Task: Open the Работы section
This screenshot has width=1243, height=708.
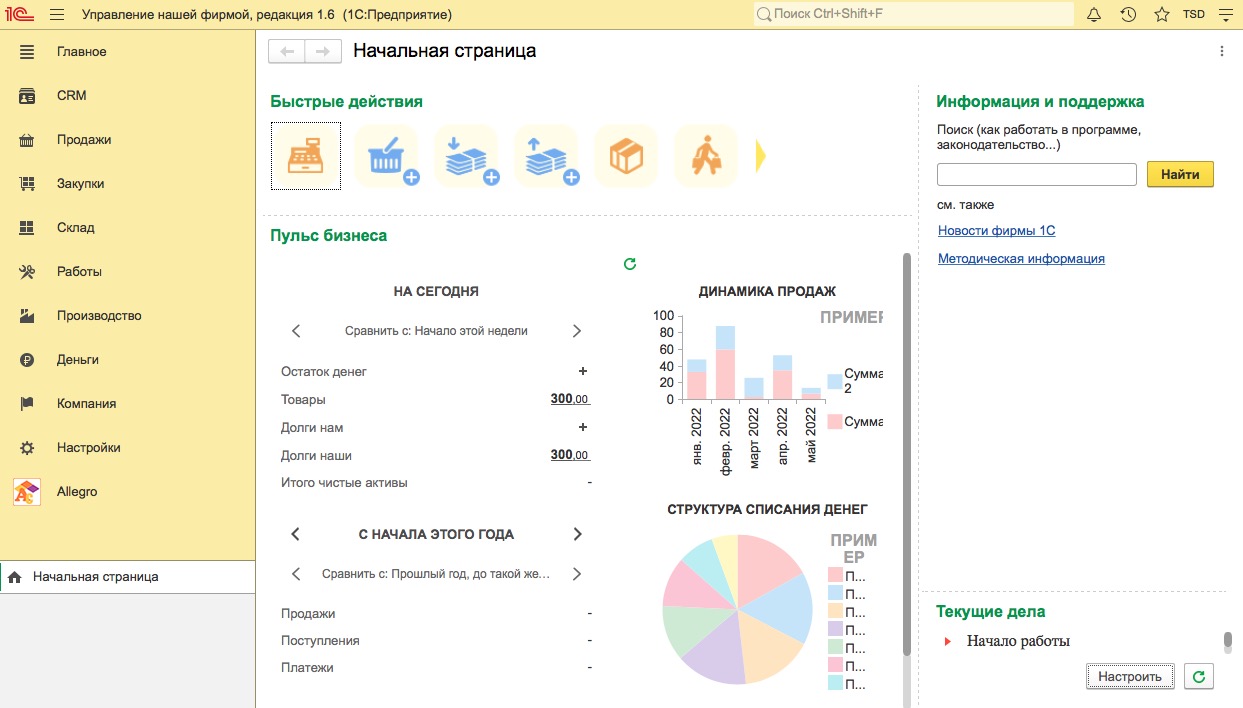Action: 79,272
